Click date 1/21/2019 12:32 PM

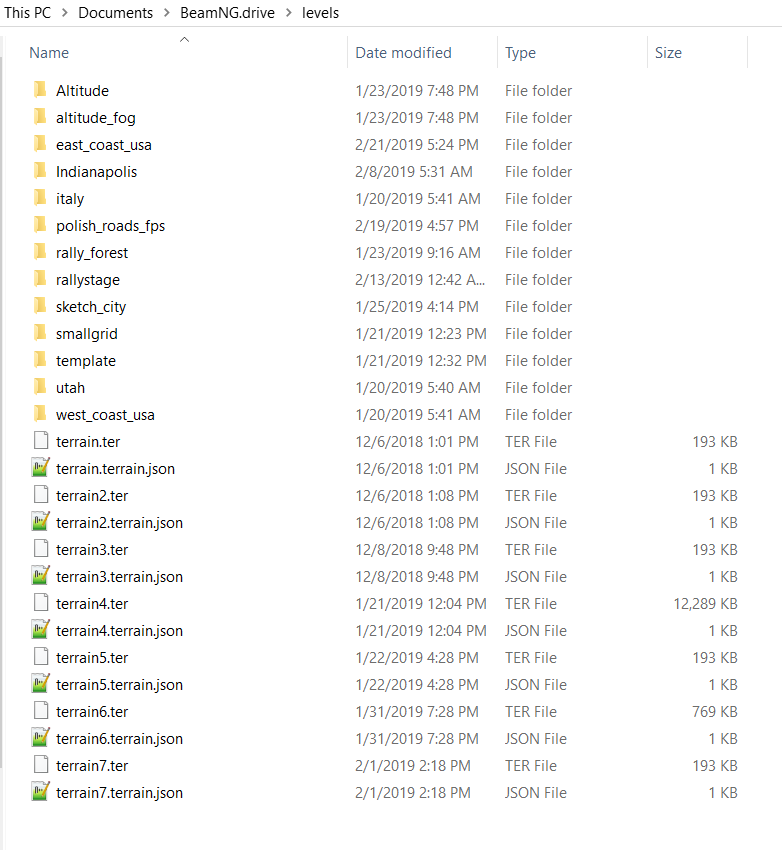421,360
